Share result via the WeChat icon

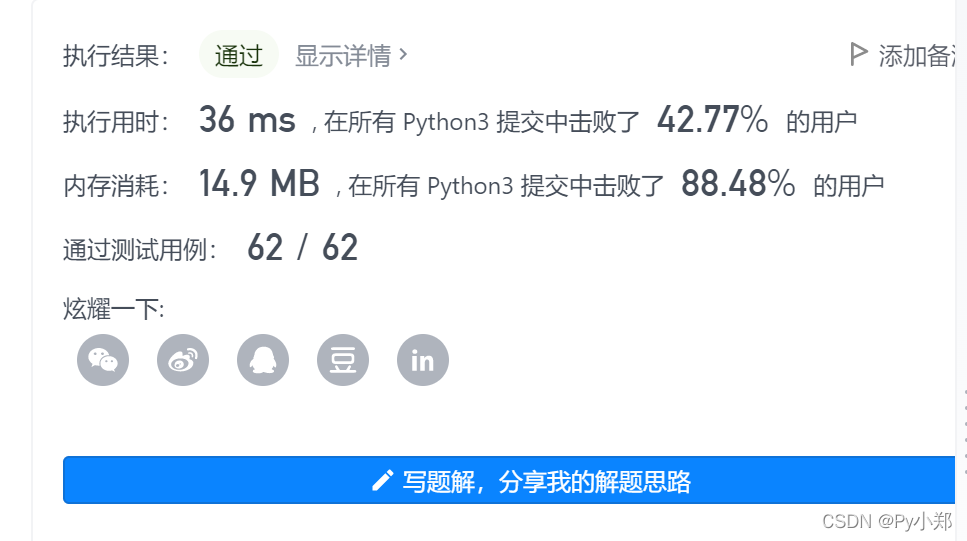(x=103, y=360)
